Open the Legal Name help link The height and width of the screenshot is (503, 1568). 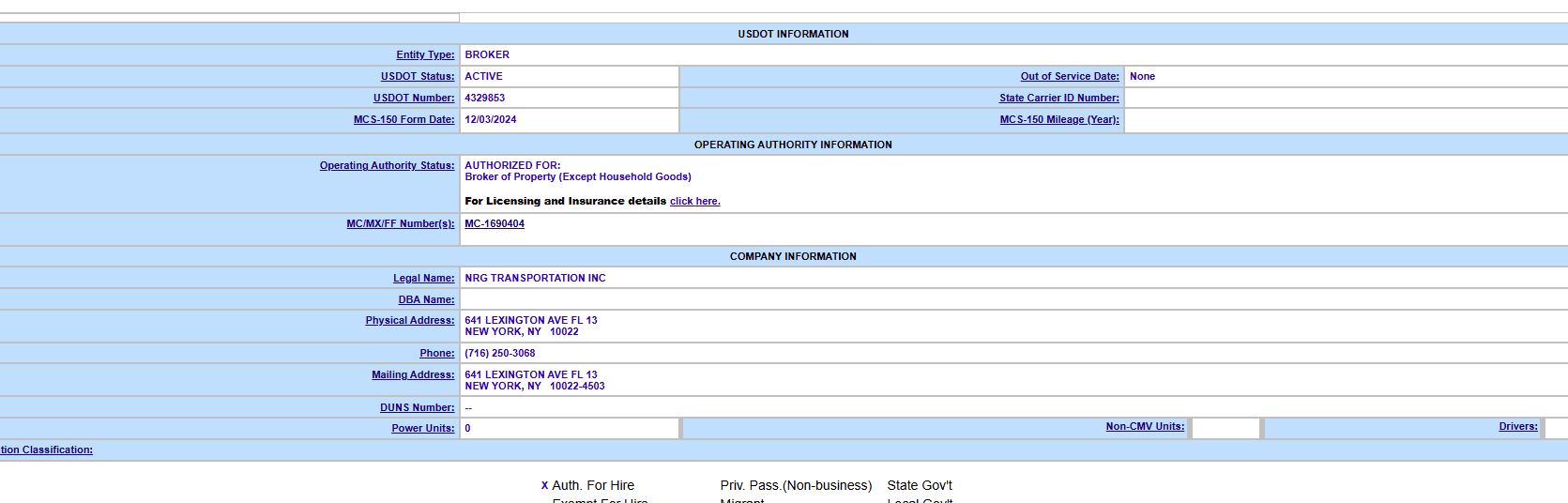coord(424,279)
